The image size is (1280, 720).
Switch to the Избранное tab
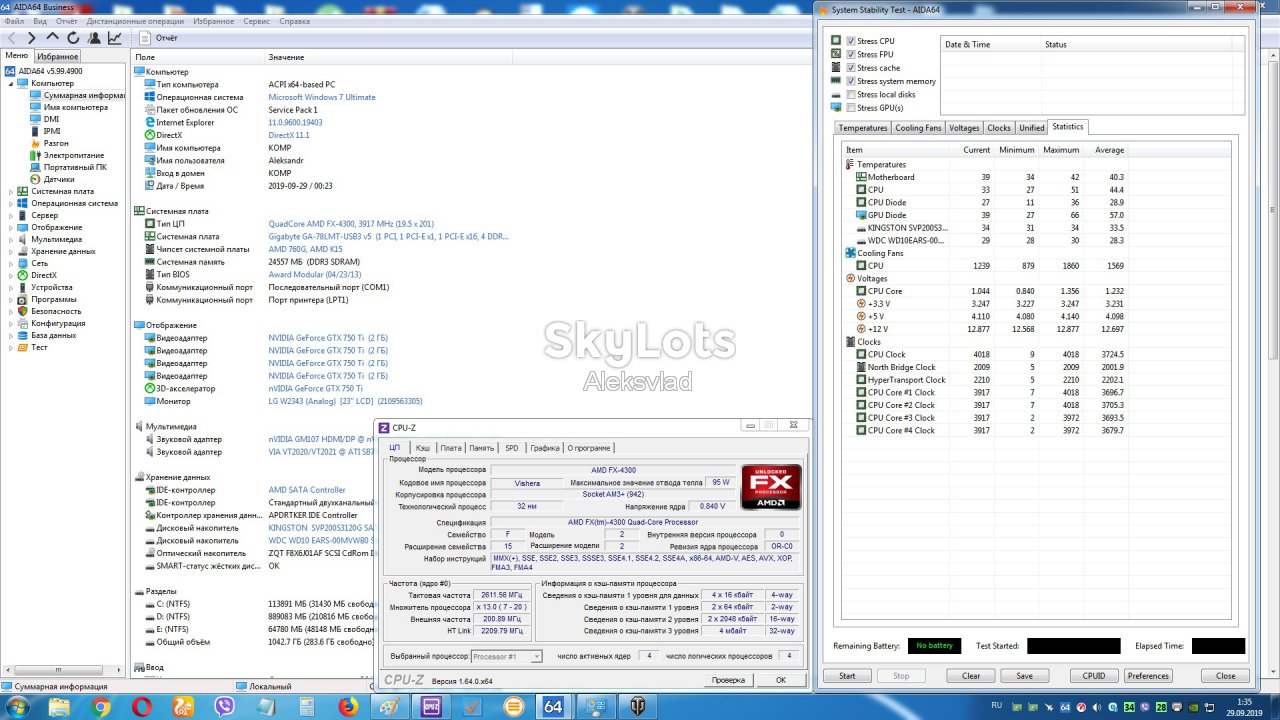pyautogui.click(x=57, y=56)
